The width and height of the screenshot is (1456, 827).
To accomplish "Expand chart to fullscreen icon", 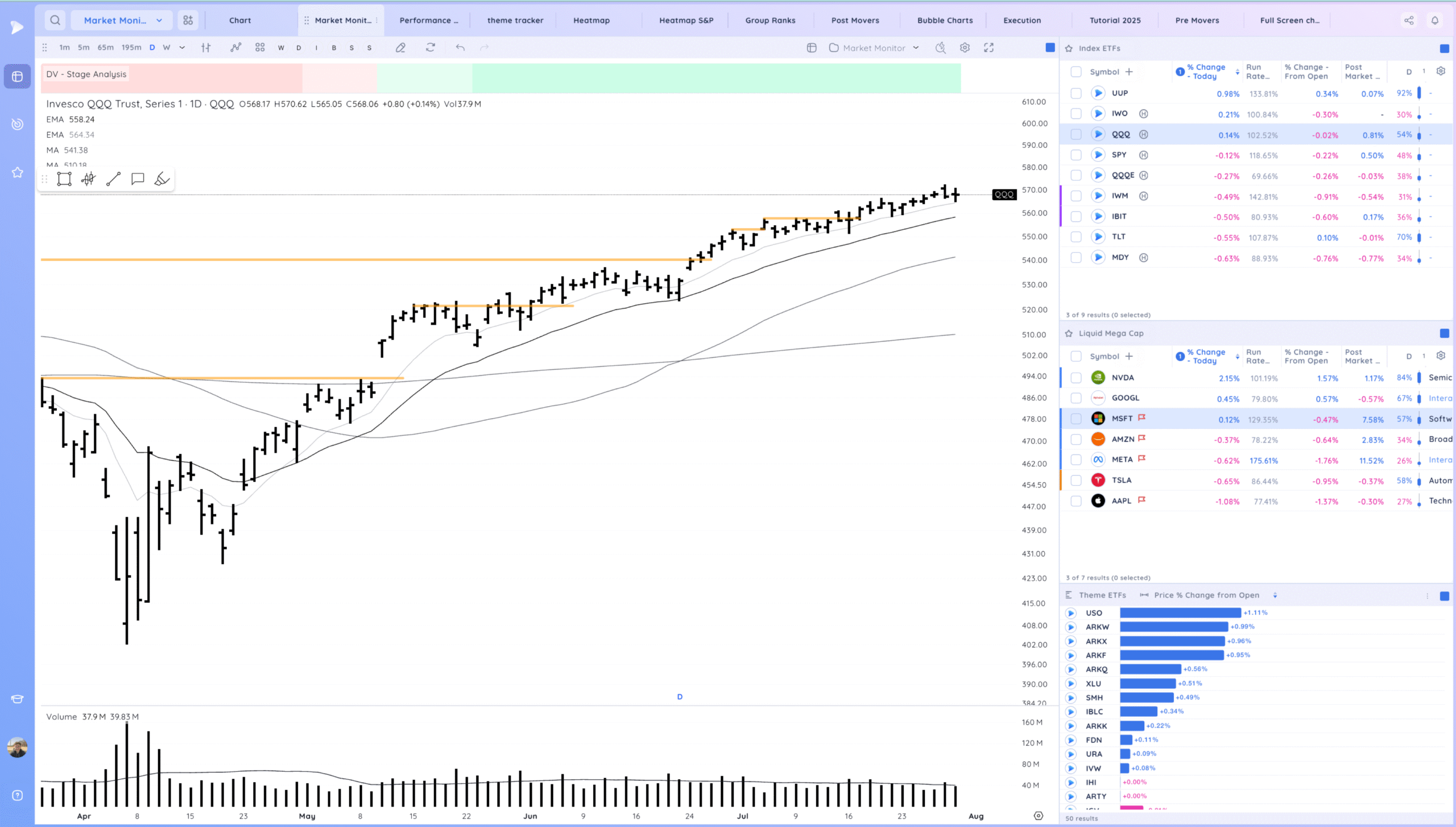I will point(989,48).
